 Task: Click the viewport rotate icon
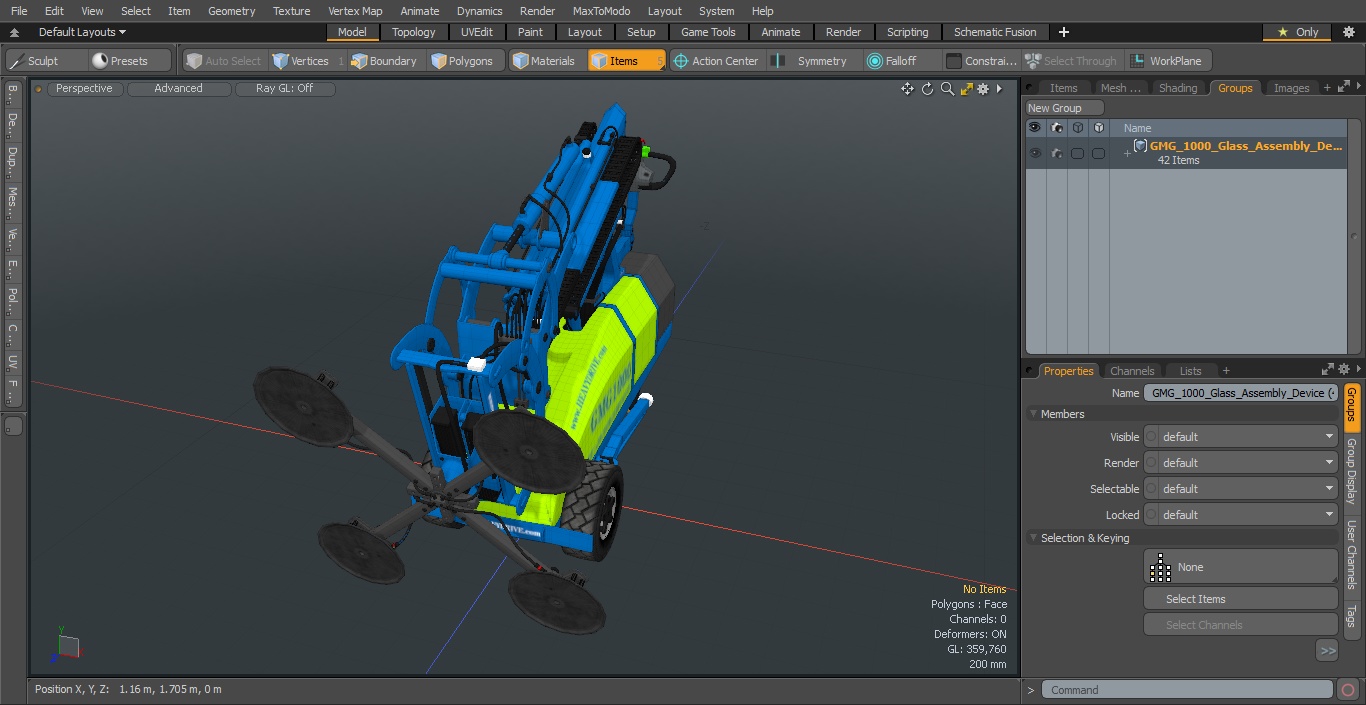(x=927, y=89)
